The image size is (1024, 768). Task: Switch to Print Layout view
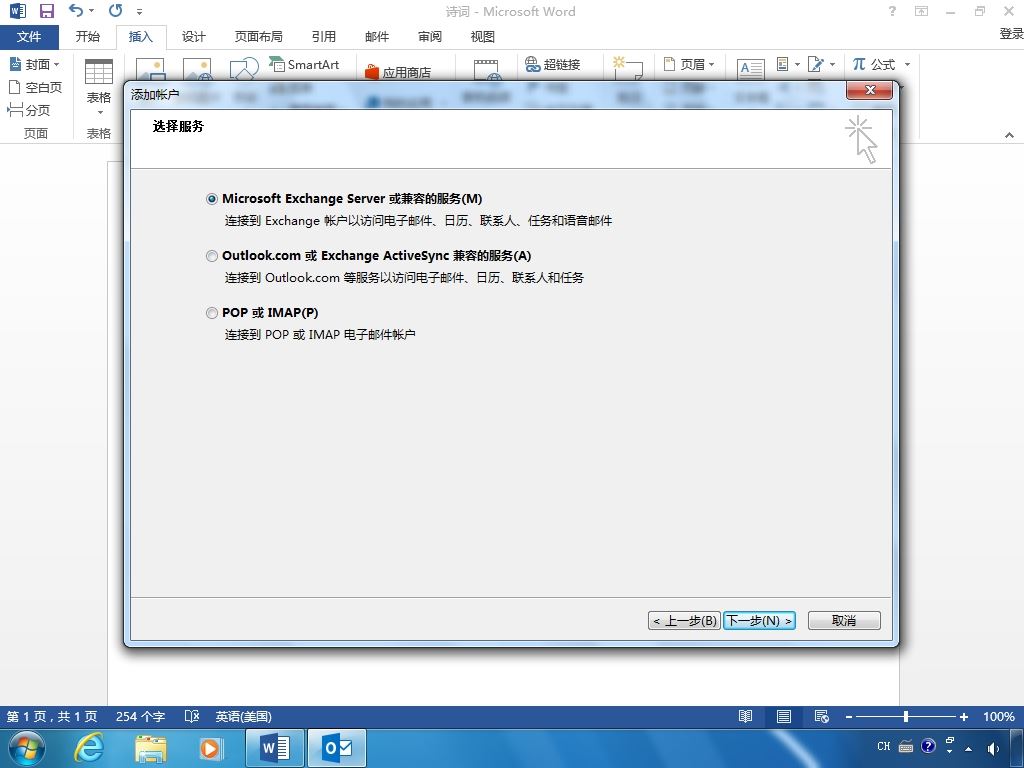tap(784, 716)
